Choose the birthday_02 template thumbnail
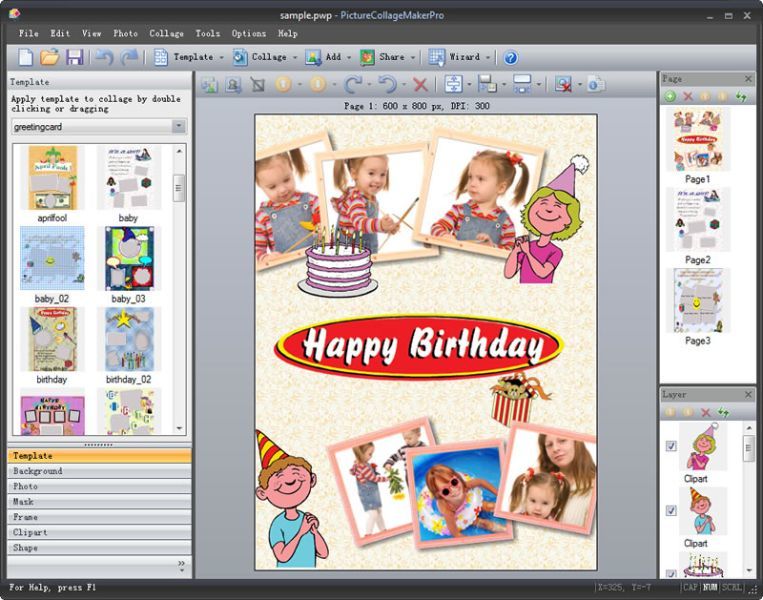This screenshot has width=763, height=600. [x=128, y=339]
